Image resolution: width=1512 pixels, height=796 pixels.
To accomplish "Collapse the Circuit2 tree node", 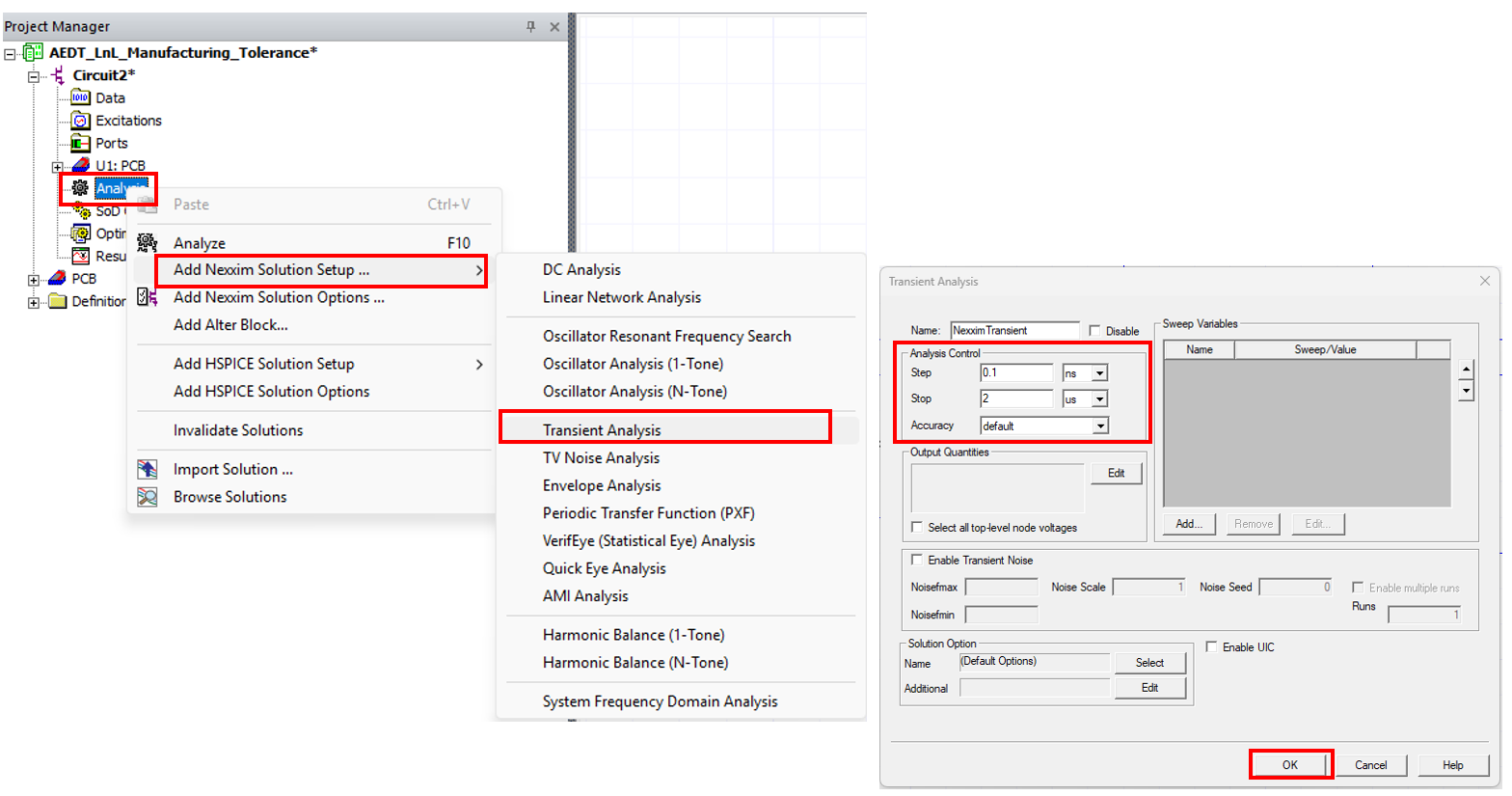I will click(x=34, y=75).
